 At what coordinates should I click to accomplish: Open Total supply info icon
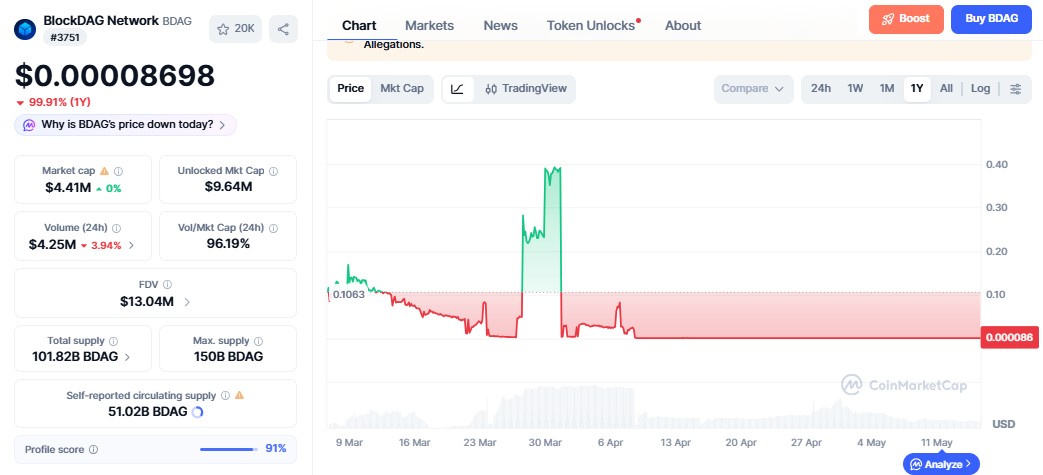(114, 341)
